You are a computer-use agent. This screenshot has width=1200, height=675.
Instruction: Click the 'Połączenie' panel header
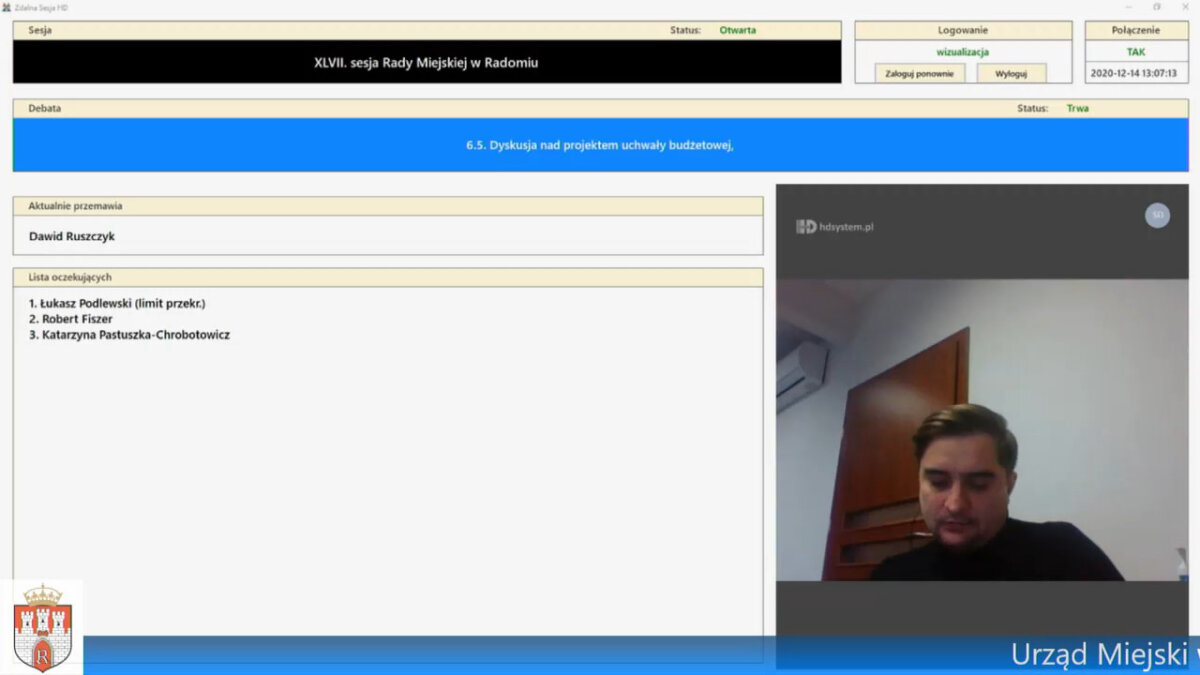pyautogui.click(x=1136, y=30)
